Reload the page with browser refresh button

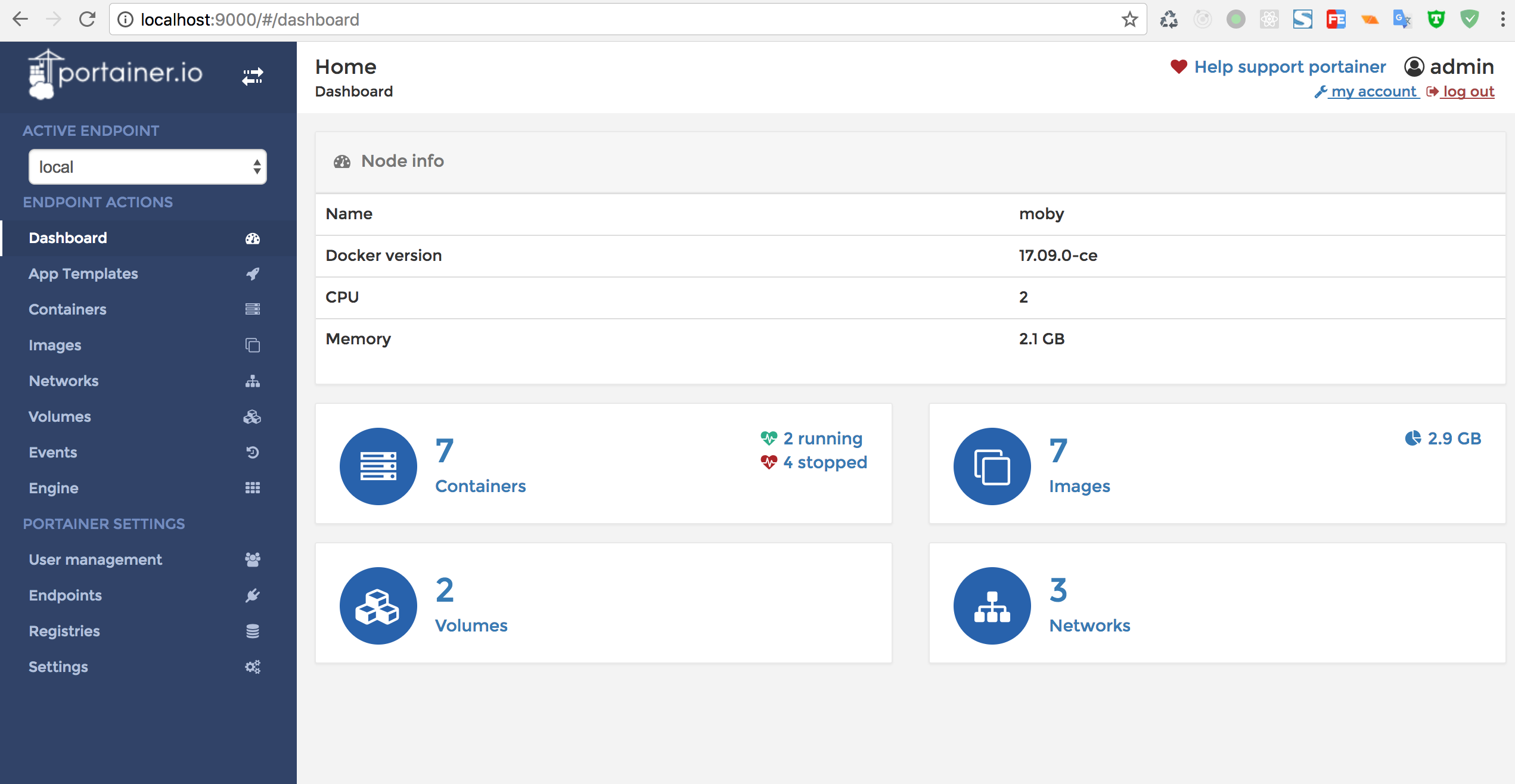coord(88,20)
